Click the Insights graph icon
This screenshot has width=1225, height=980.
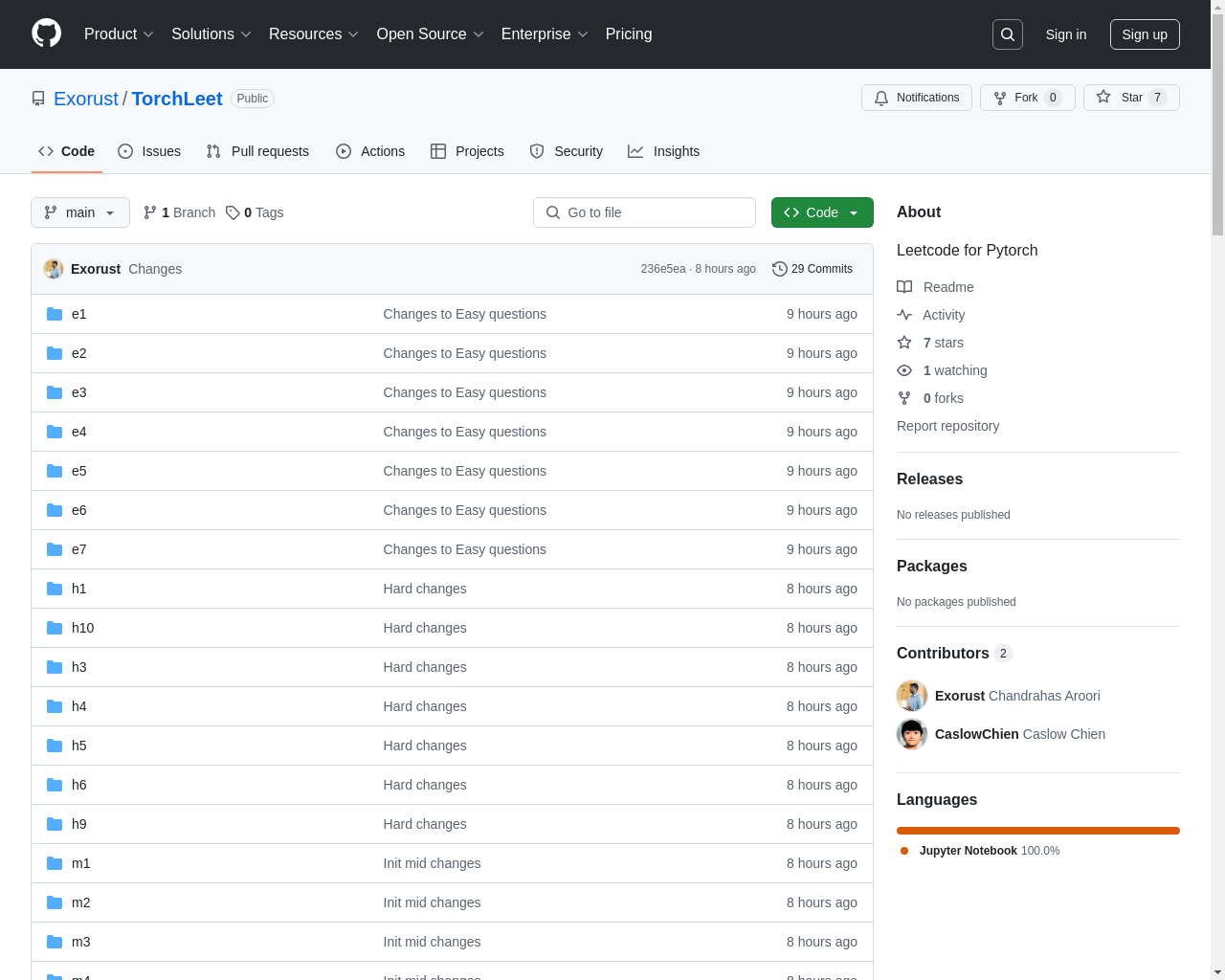(x=635, y=151)
